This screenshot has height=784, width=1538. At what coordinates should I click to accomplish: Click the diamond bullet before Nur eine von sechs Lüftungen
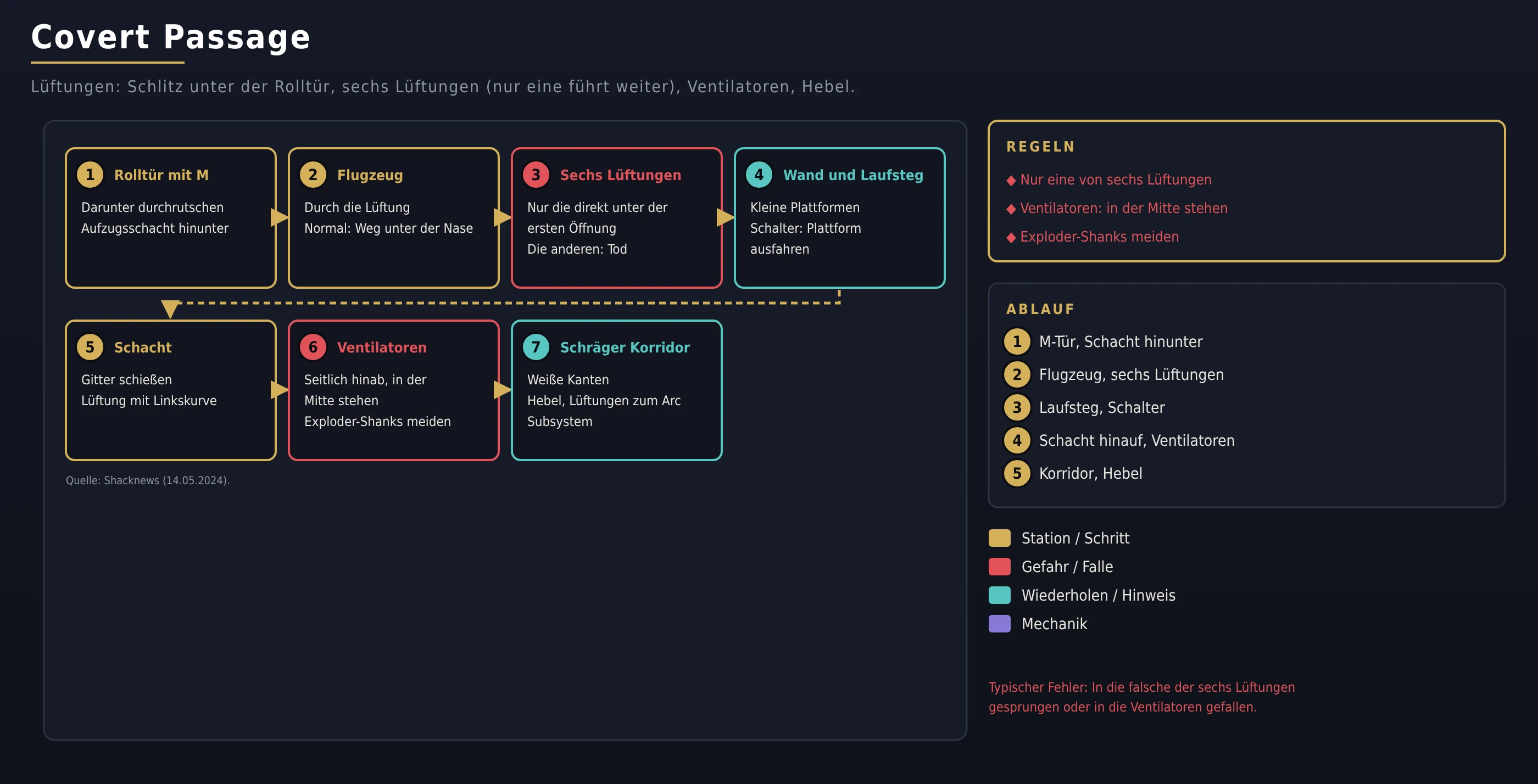coord(1011,180)
